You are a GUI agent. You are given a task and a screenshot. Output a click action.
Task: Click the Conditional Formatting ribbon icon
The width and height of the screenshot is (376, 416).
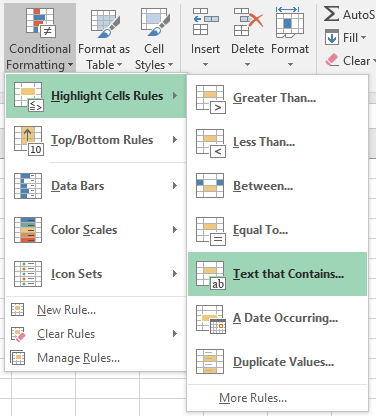click(x=41, y=22)
